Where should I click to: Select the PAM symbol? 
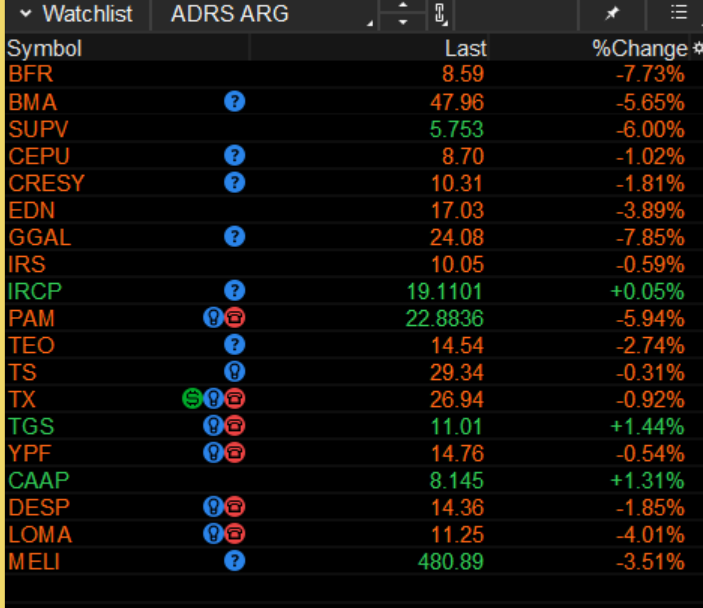click(x=31, y=318)
